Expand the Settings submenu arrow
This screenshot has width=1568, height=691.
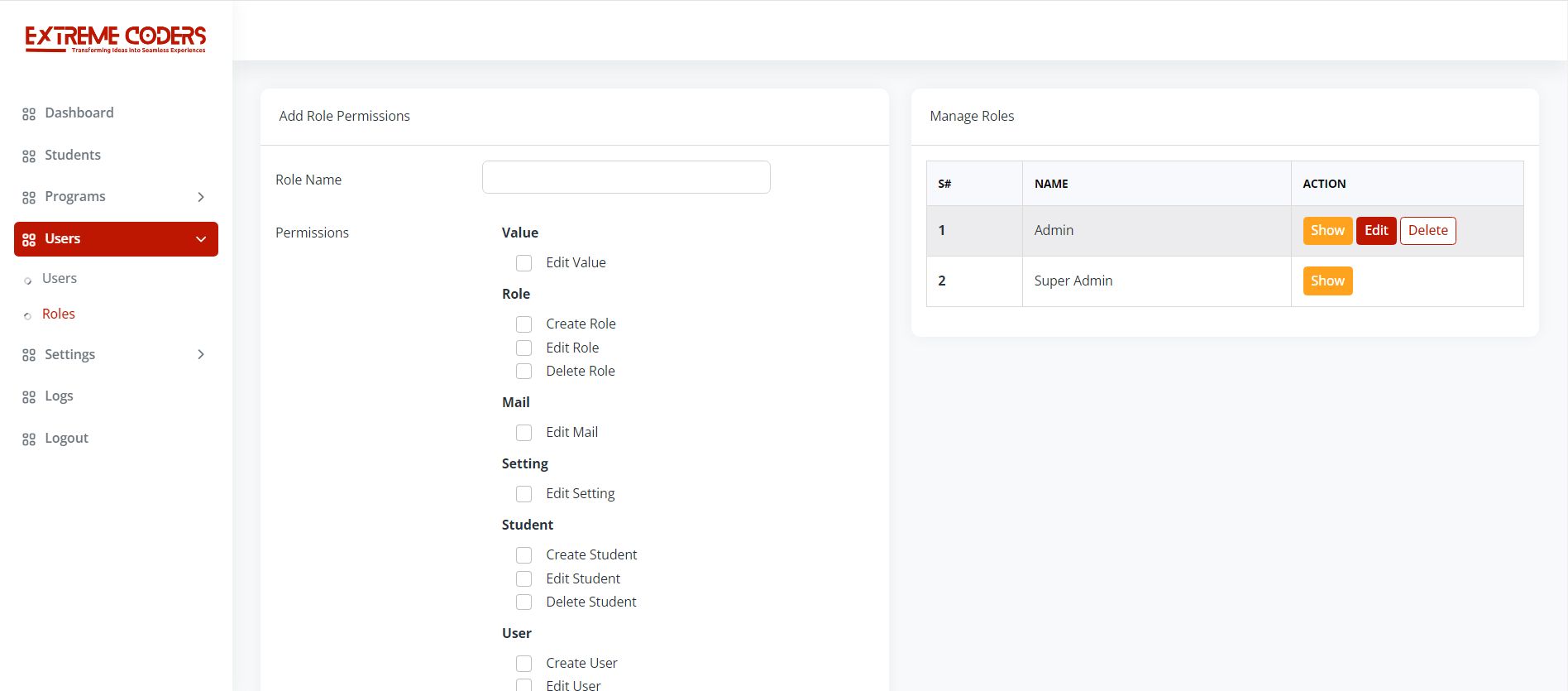coord(201,354)
